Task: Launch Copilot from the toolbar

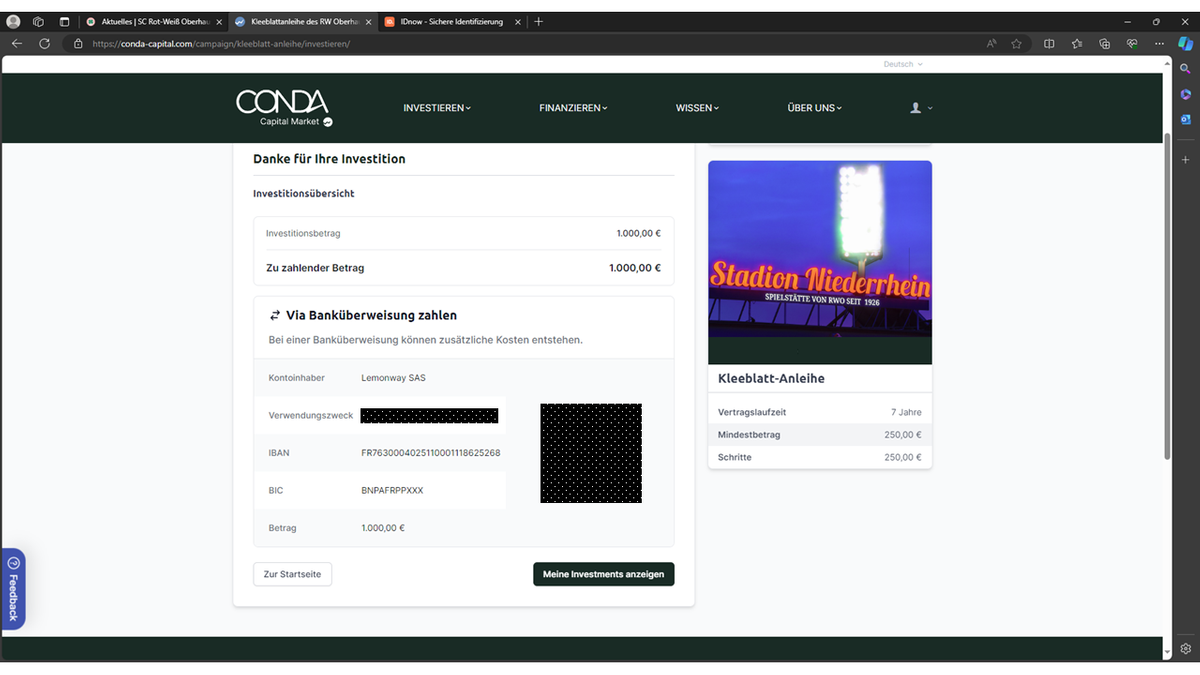Action: tap(1185, 44)
